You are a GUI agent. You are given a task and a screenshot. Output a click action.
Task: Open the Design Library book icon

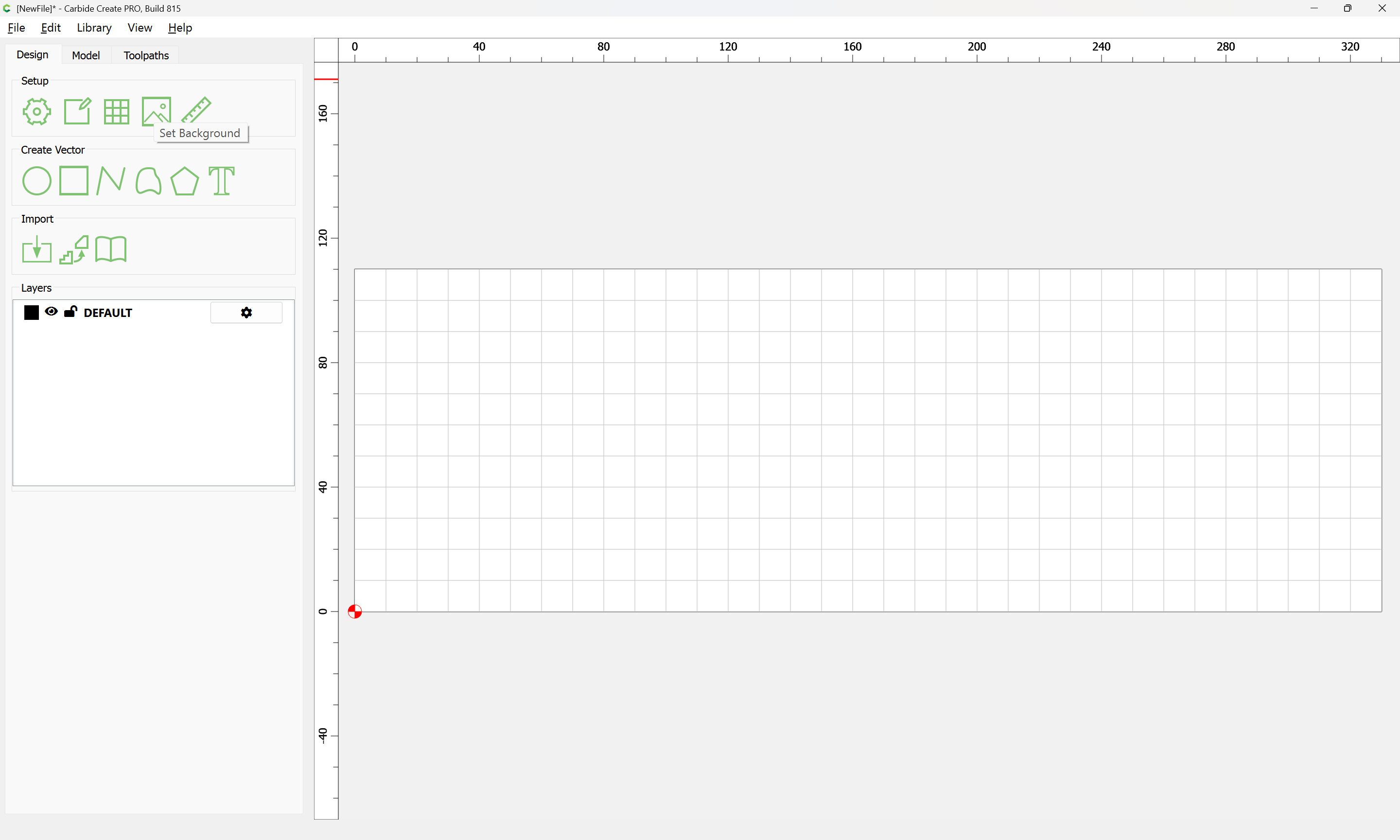pyautogui.click(x=111, y=249)
